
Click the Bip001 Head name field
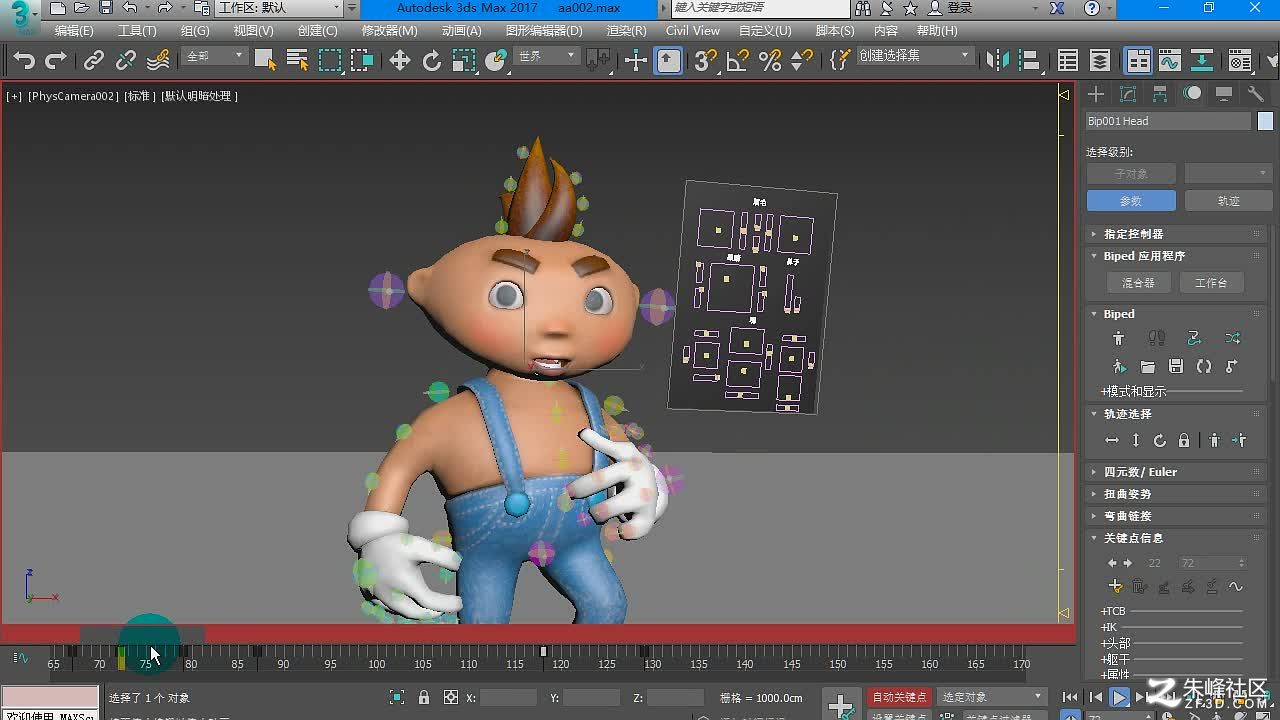point(1168,121)
